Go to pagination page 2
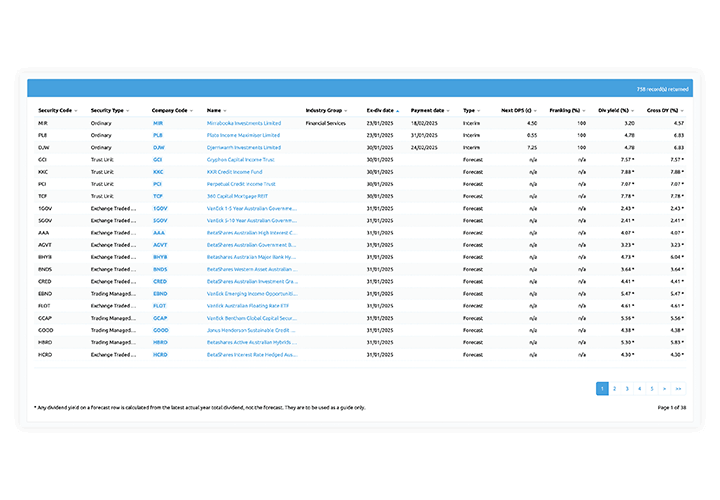The height and width of the screenshot is (500, 720). 614,389
